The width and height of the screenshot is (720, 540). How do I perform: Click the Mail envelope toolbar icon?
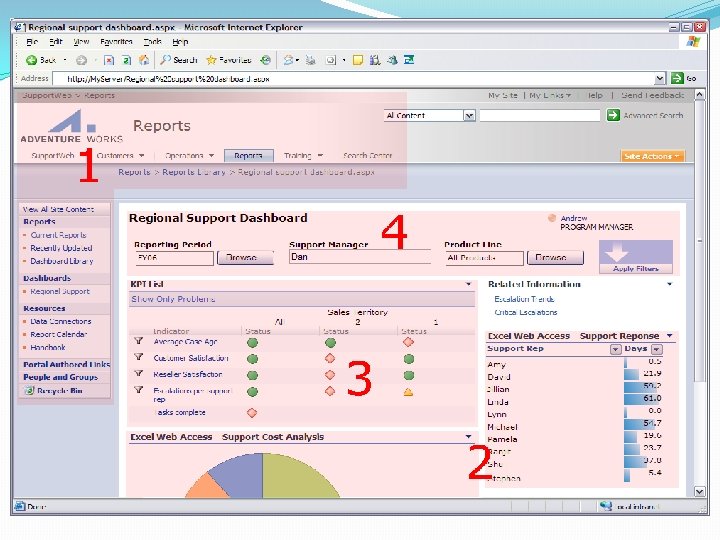click(288, 60)
